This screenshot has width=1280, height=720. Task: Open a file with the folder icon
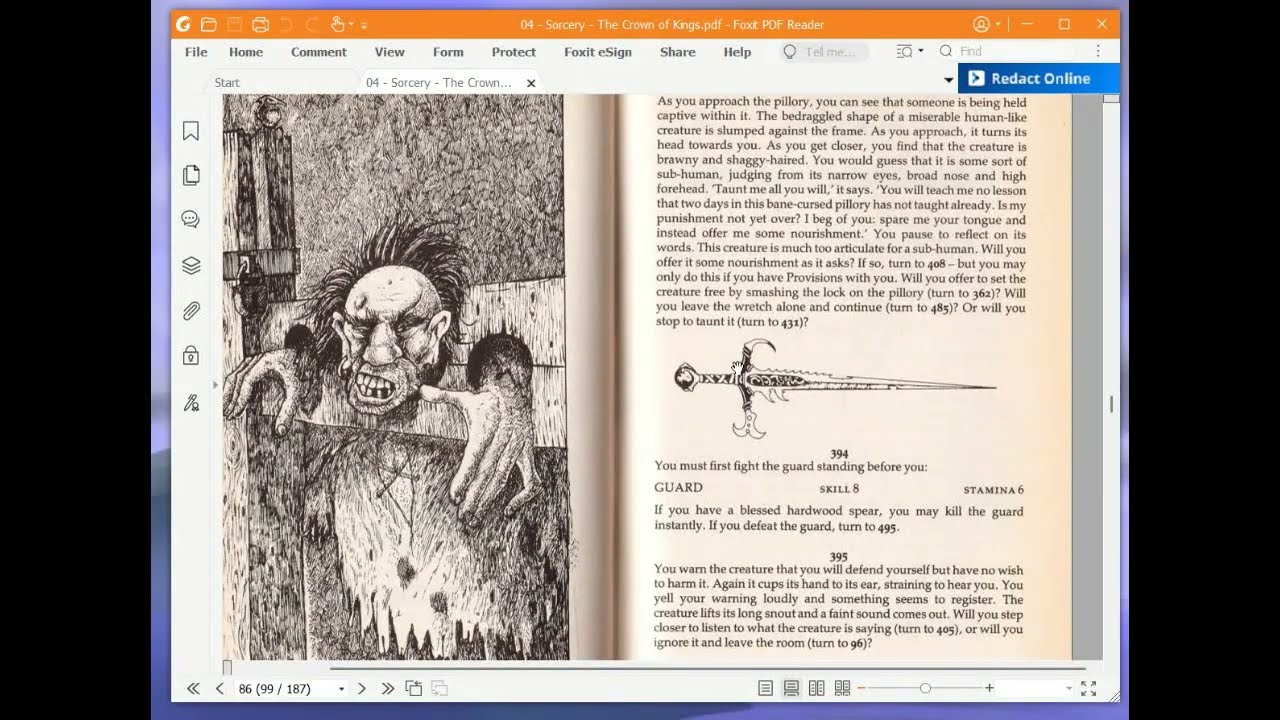tap(208, 24)
